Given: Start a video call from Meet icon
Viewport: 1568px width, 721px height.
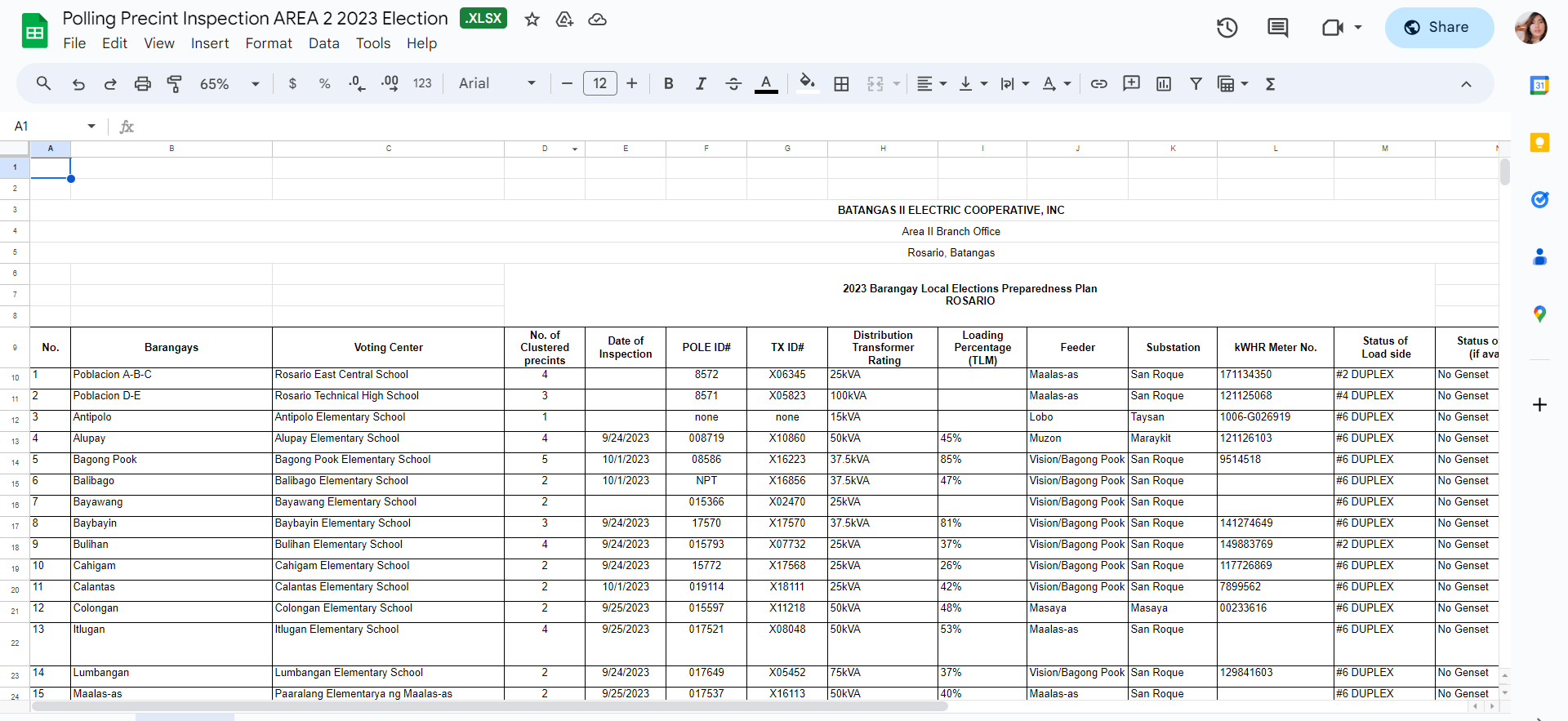Looking at the screenshot, I should [x=1333, y=28].
